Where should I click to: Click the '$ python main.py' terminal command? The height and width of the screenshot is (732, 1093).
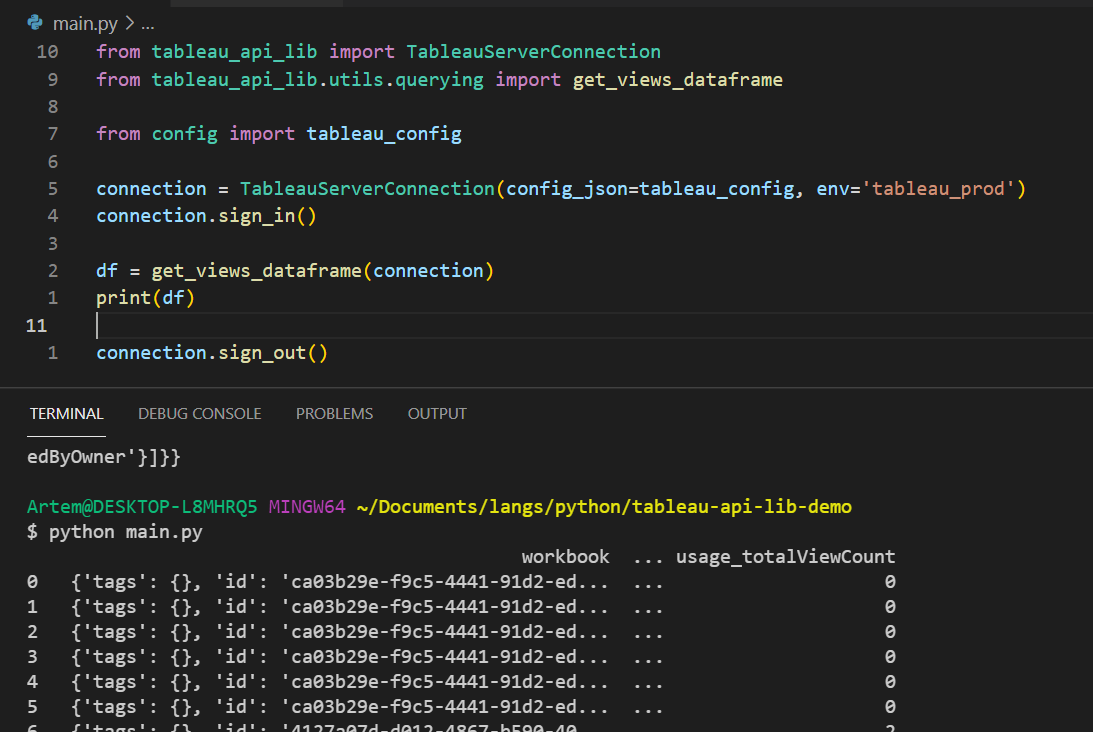[x=114, y=532]
